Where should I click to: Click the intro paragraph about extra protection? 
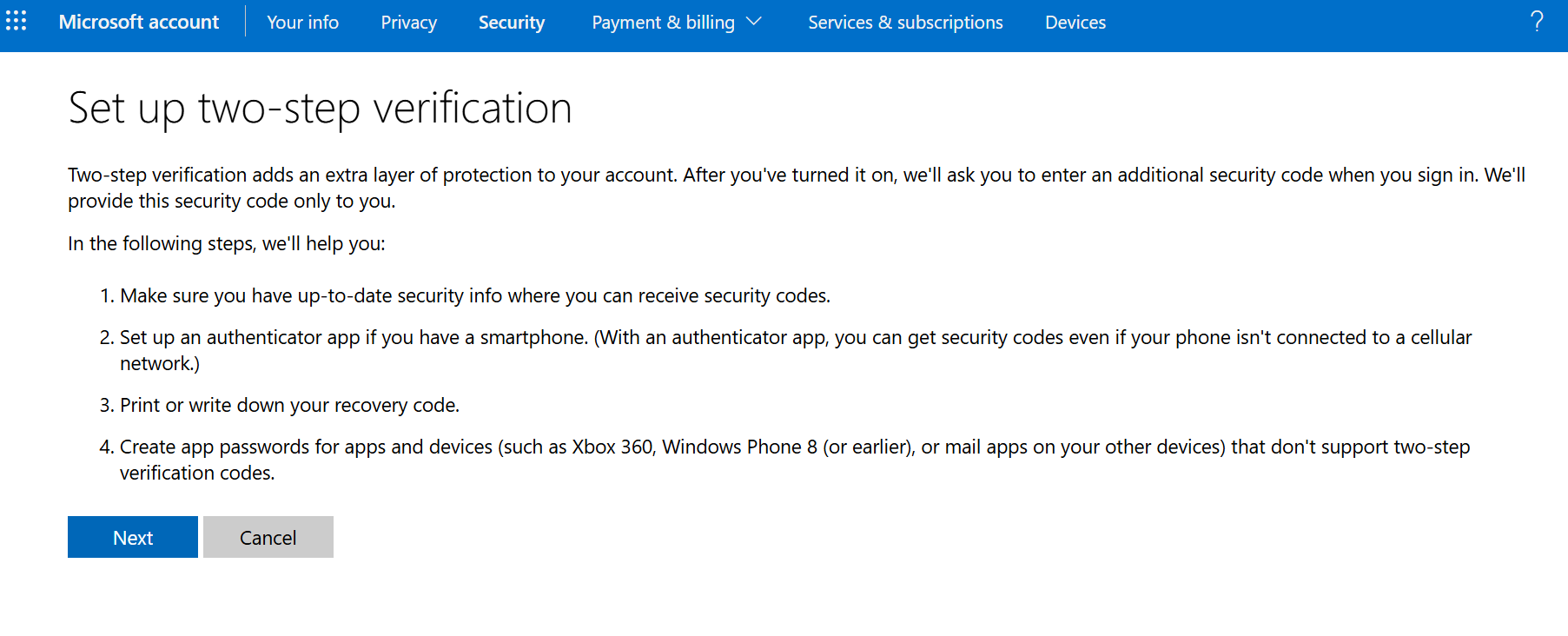(797, 188)
